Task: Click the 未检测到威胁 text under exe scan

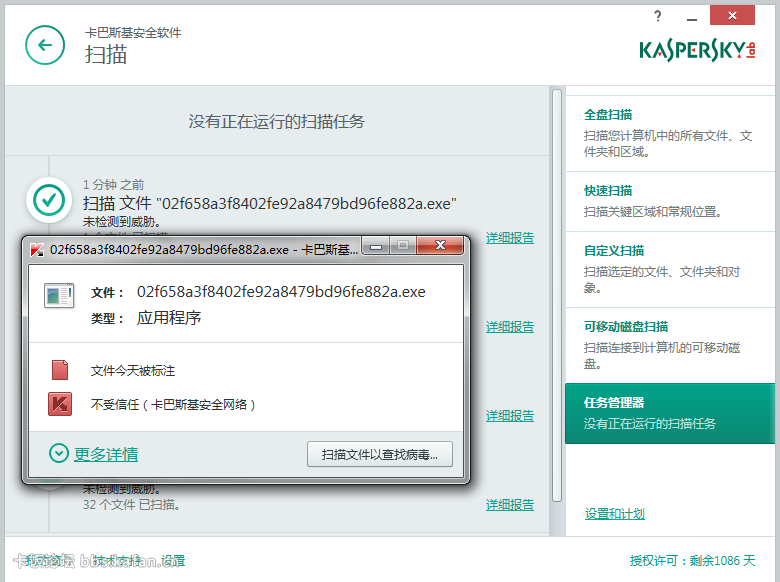Action: point(121,221)
